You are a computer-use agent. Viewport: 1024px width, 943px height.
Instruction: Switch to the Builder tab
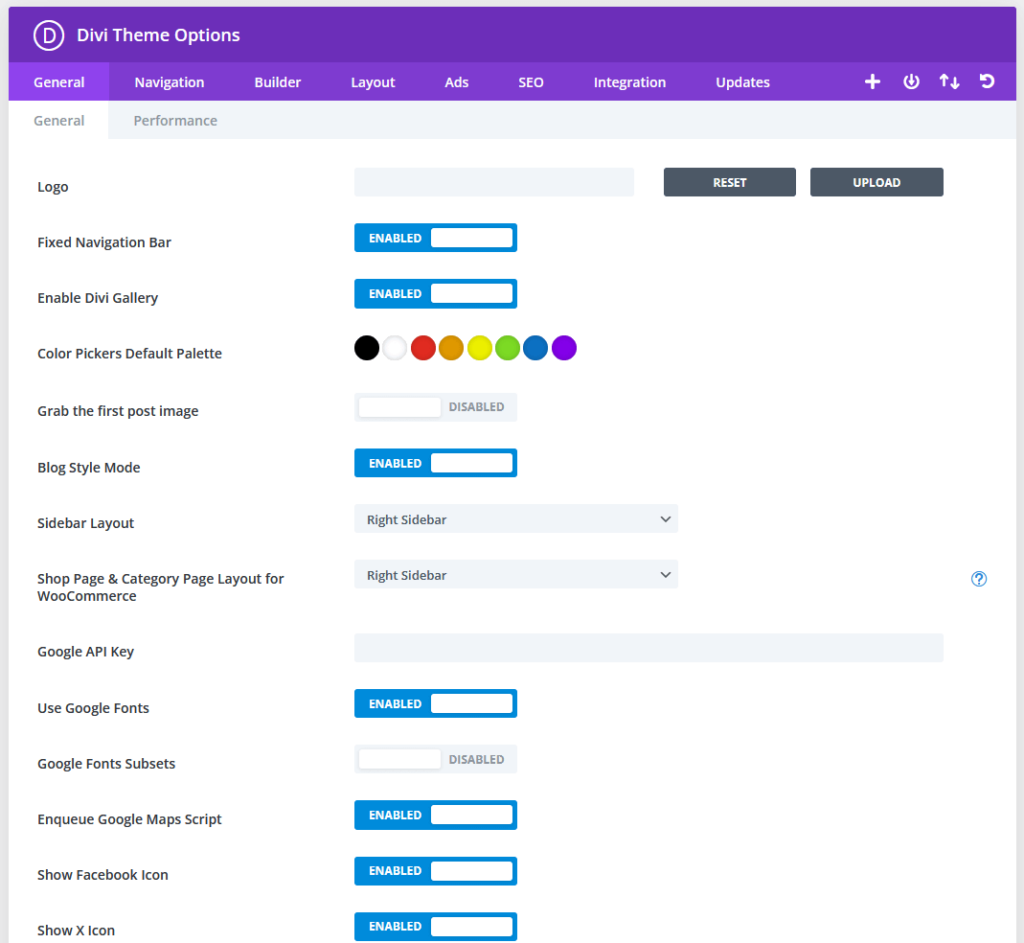(x=278, y=82)
